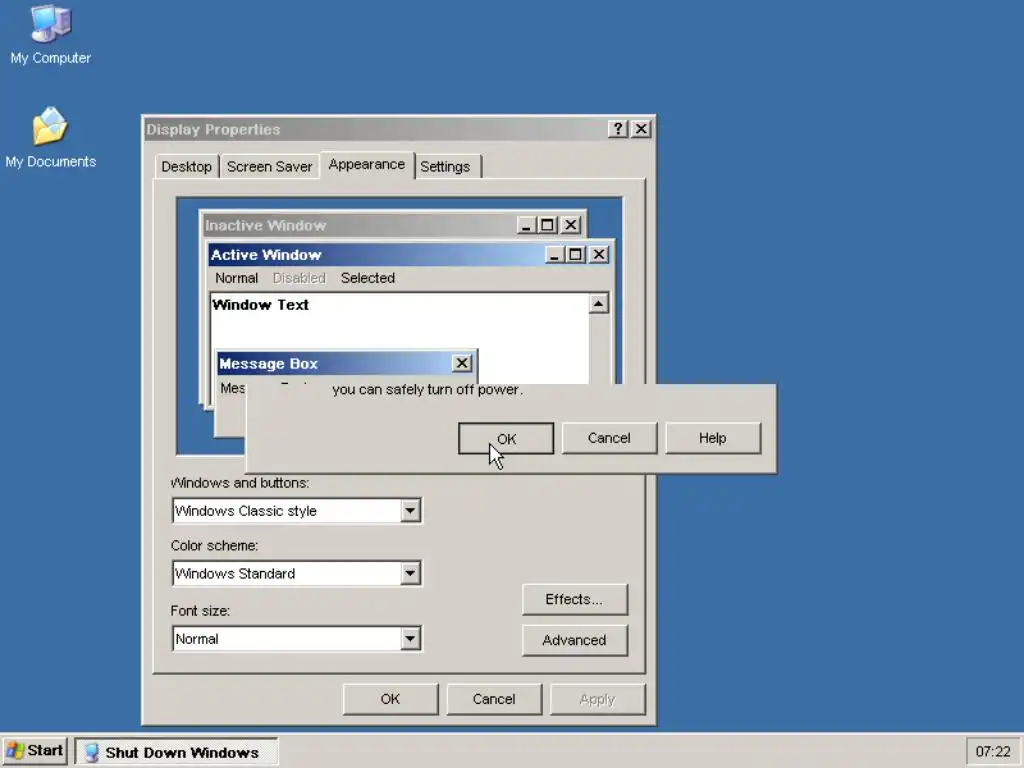The width and height of the screenshot is (1024, 768).
Task: Click Normal menu item in preview
Action: [x=236, y=278]
